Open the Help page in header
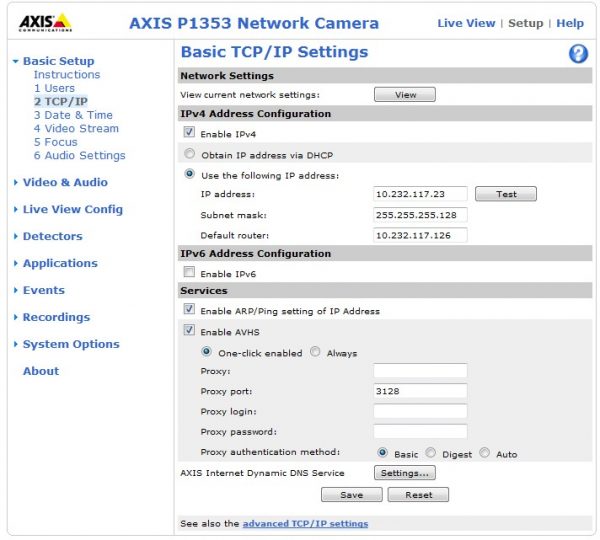600x540 pixels. click(x=570, y=23)
